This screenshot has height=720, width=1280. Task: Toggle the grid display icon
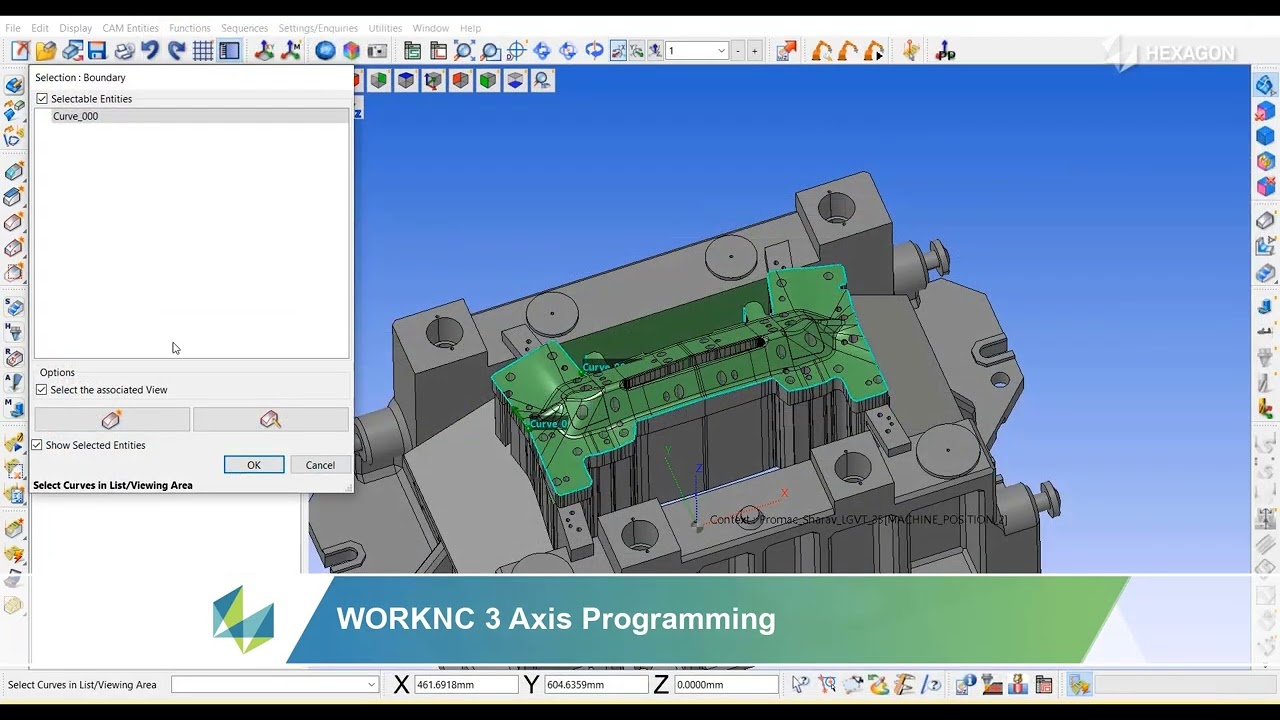tap(203, 51)
